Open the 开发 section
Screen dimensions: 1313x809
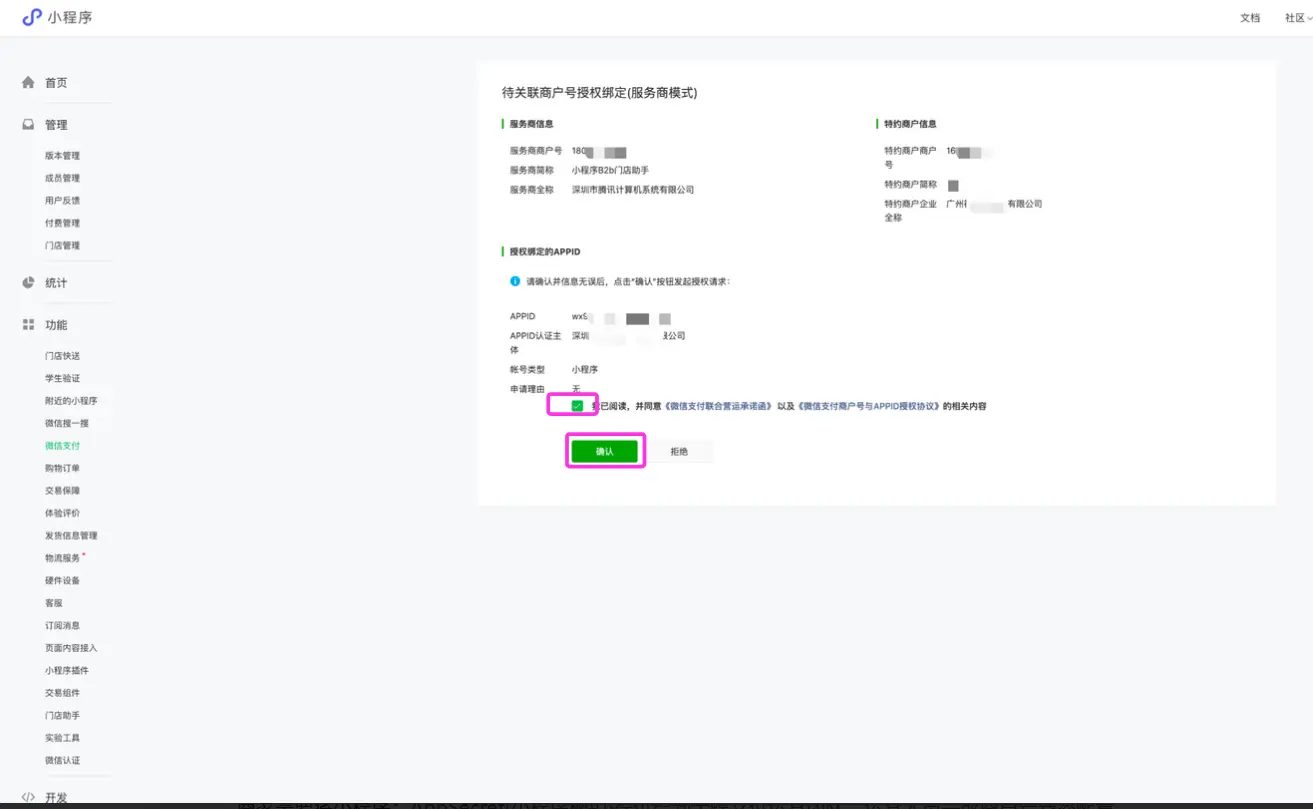(x=56, y=798)
